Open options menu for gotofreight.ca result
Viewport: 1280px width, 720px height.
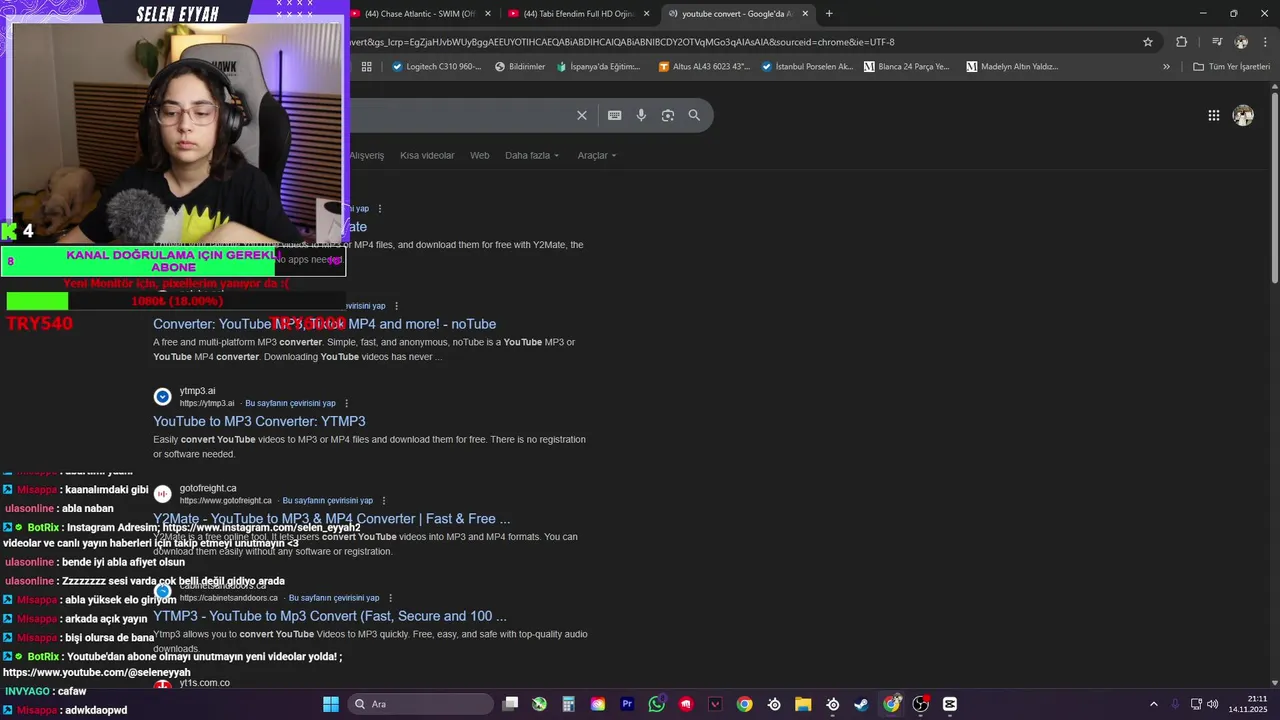point(384,500)
